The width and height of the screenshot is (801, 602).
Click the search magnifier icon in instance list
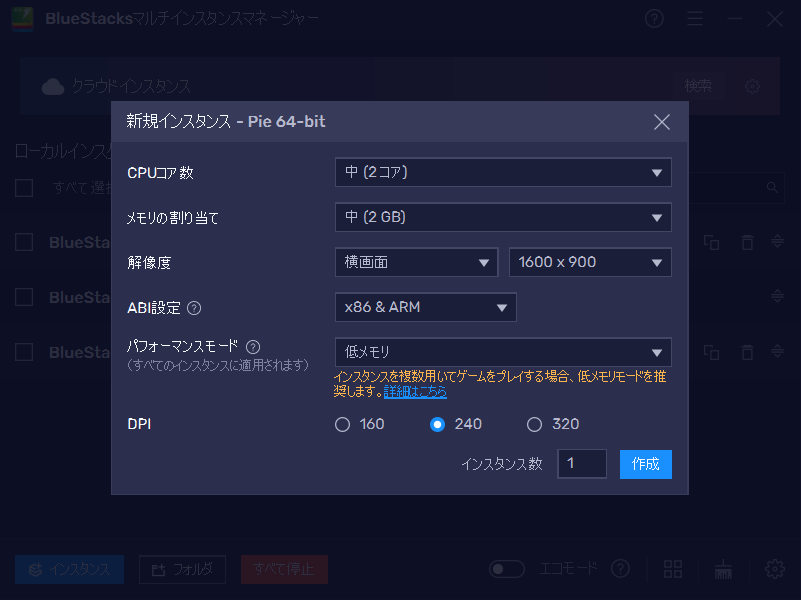pos(772,188)
